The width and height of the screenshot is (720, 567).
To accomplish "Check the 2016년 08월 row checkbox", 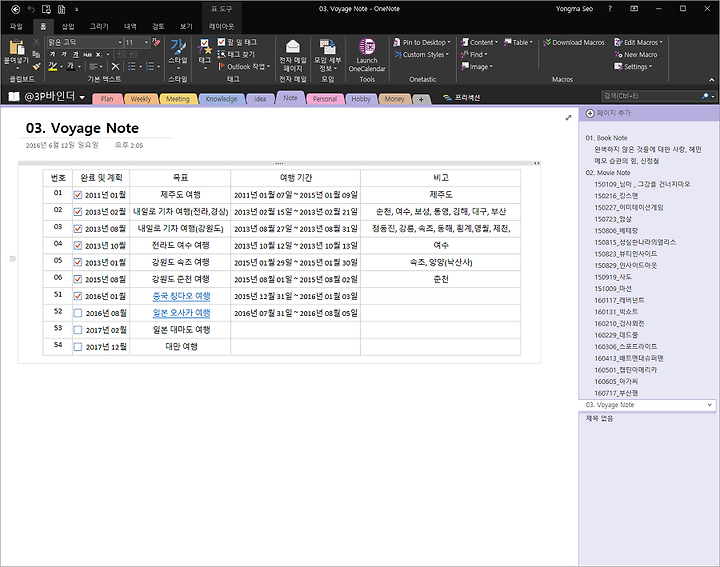I will tap(78, 313).
